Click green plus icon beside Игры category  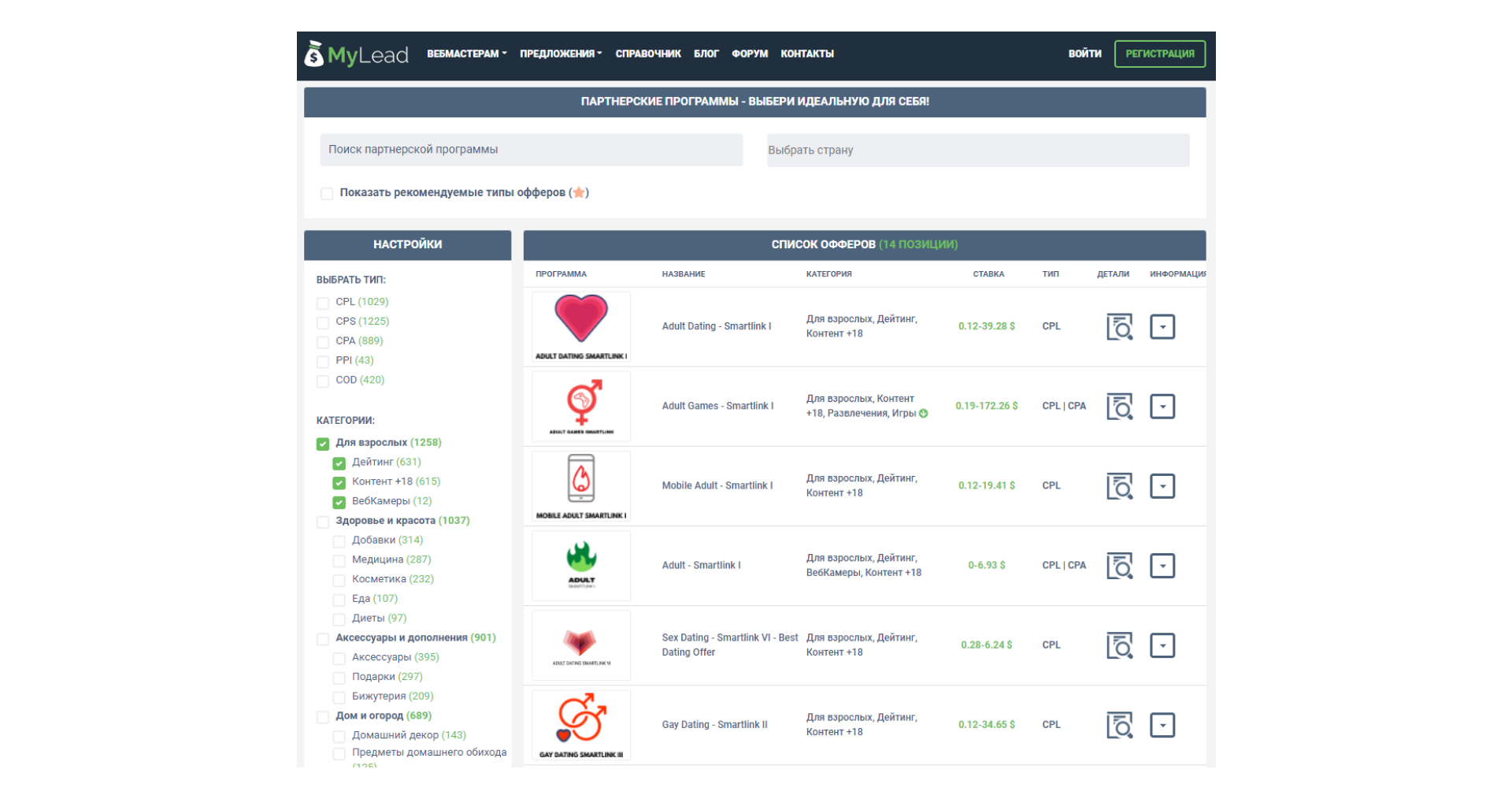[x=924, y=414]
